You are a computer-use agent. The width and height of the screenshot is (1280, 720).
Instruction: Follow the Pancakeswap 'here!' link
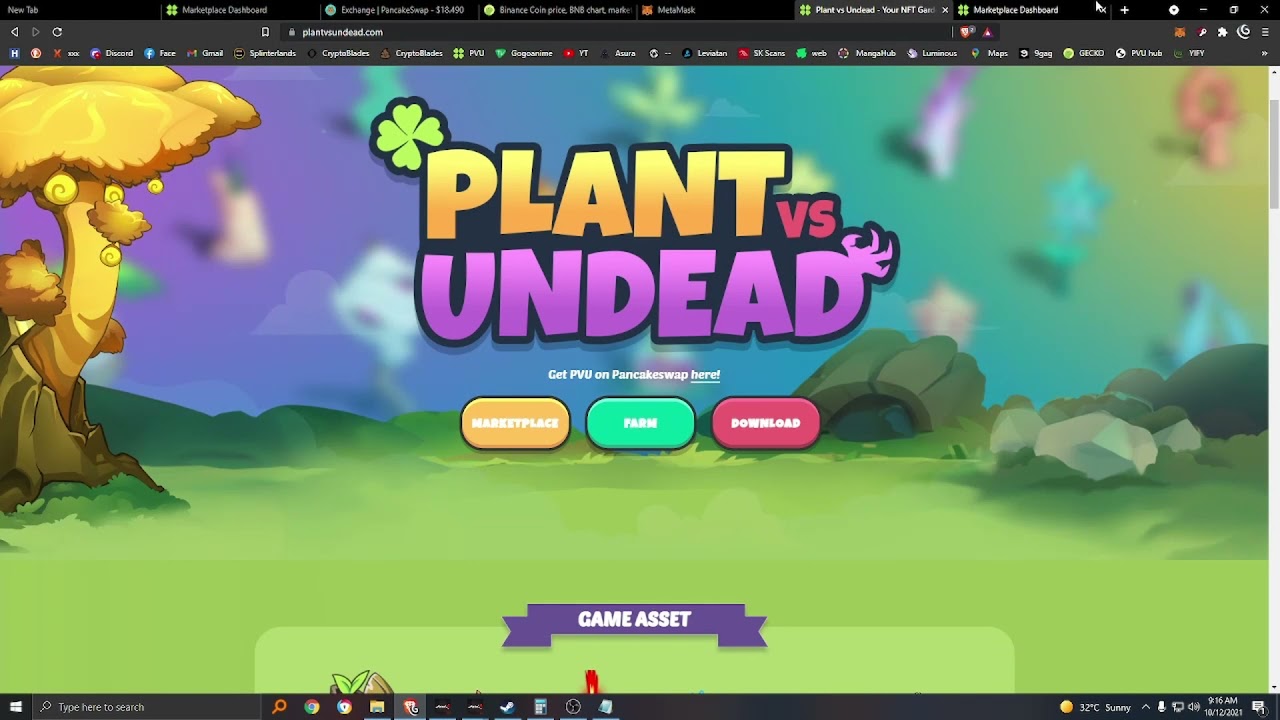point(705,375)
